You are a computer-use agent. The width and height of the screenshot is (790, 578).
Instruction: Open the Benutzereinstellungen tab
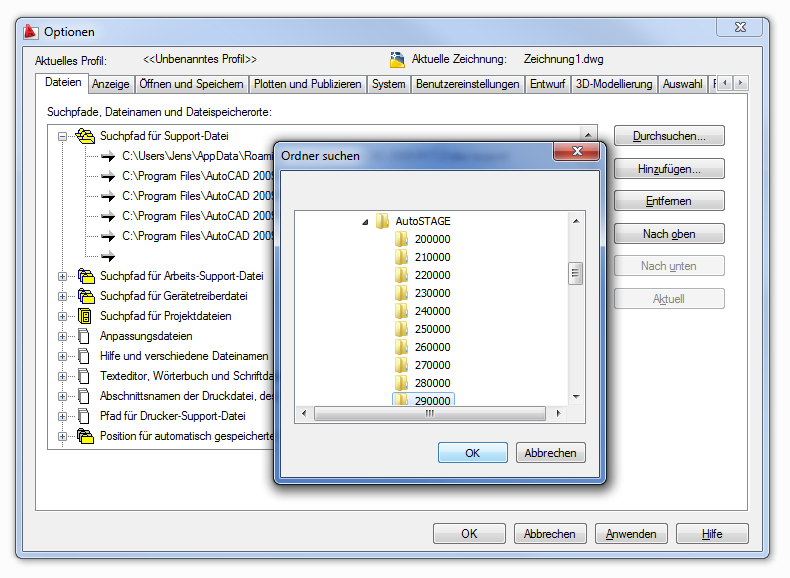tap(467, 84)
